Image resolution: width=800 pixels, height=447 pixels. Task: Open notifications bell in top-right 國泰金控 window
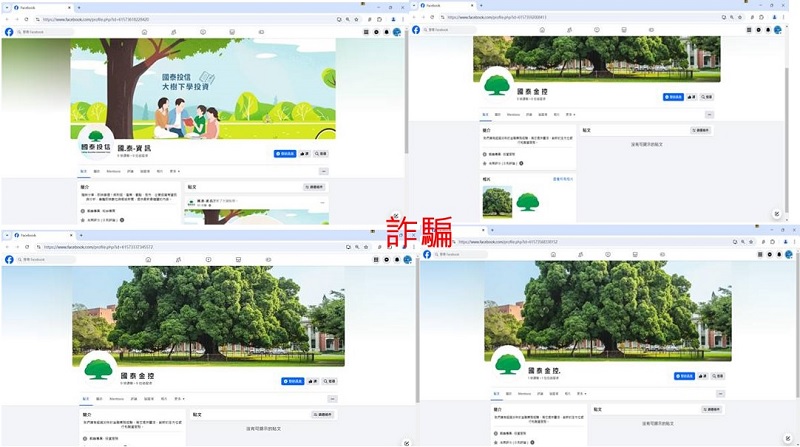tap(768, 30)
